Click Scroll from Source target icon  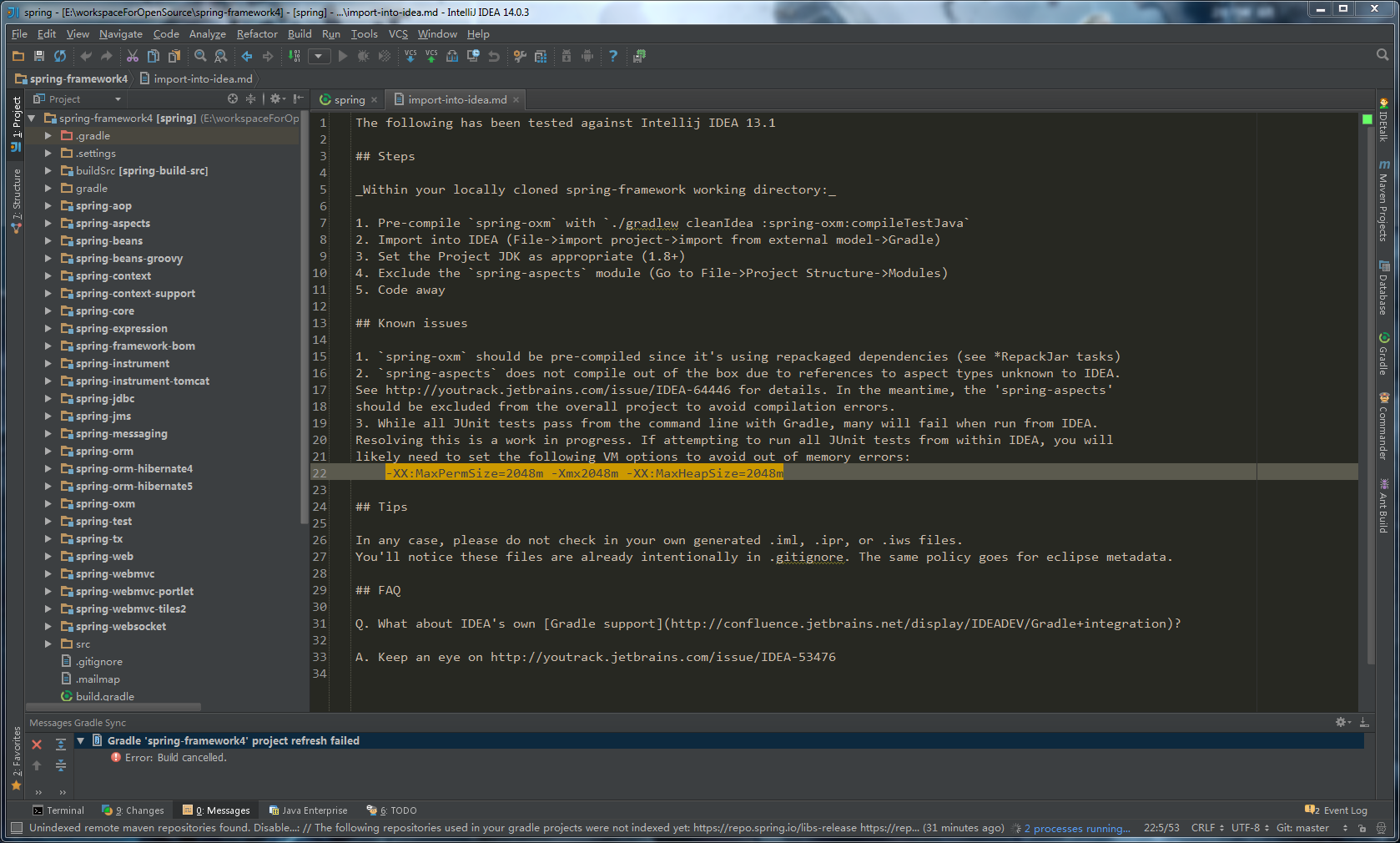pos(233,98)
